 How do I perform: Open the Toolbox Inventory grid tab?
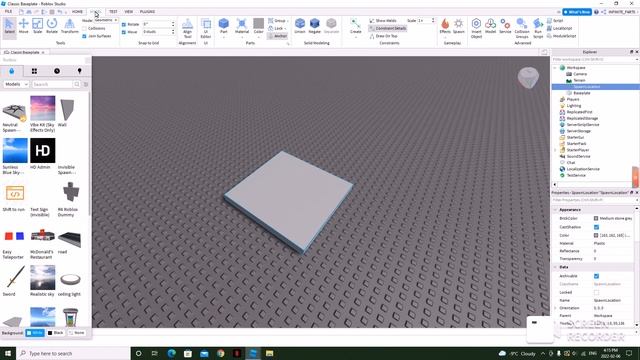34,71
